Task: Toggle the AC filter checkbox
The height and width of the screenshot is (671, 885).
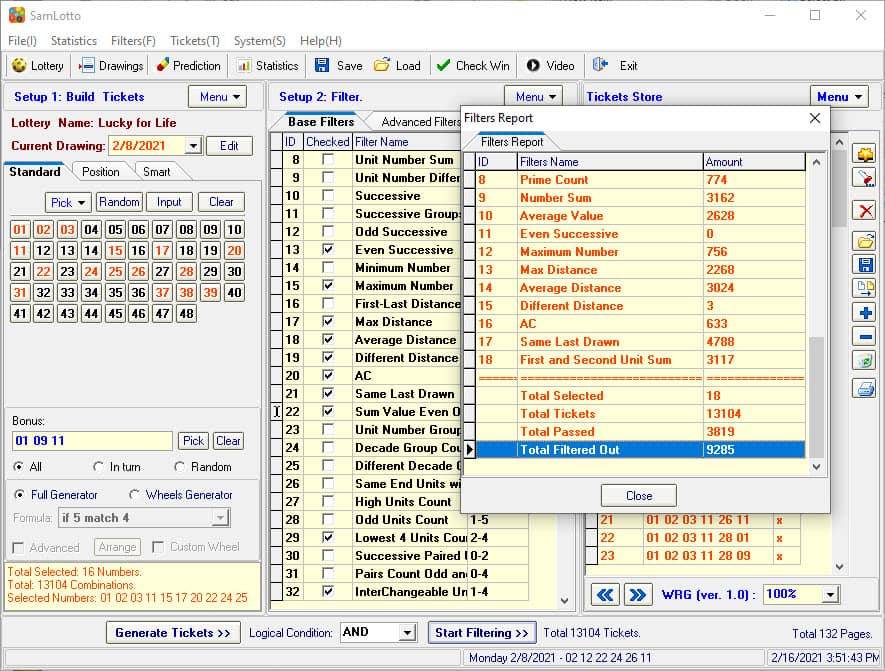Action: (x=328, y=375)
